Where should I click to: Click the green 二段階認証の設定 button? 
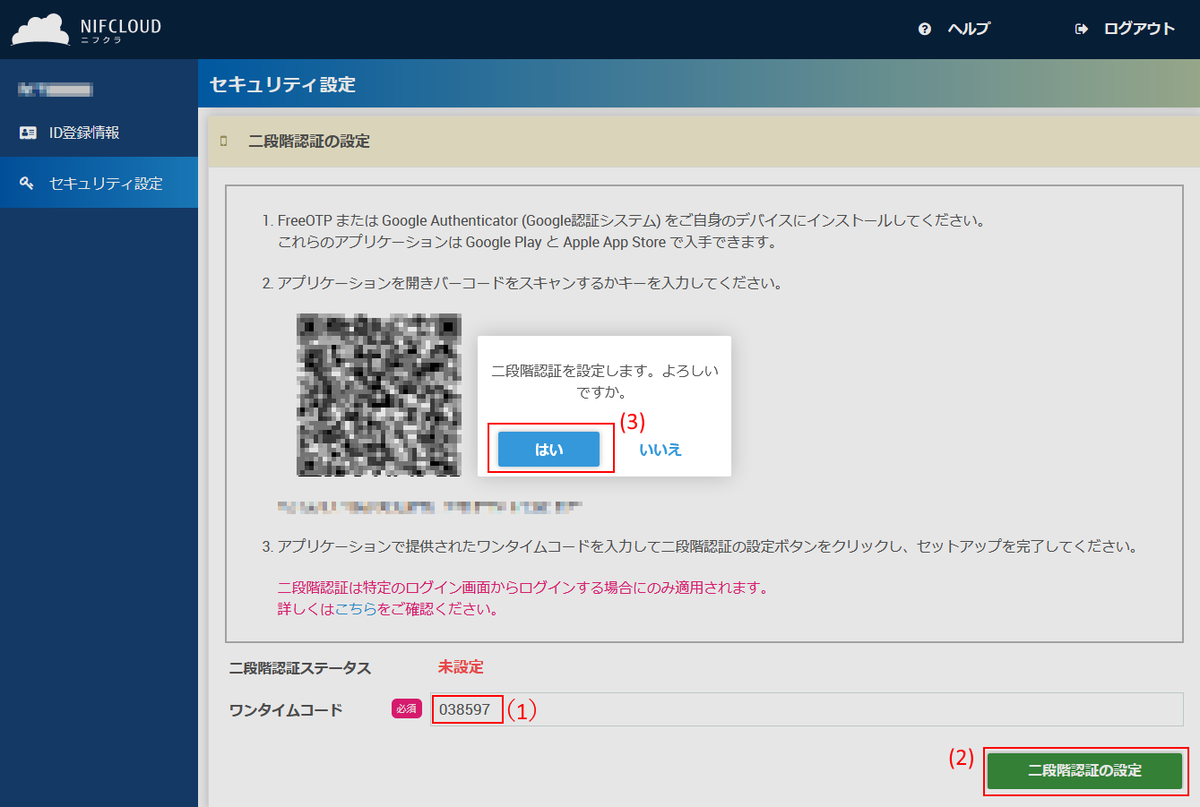(x=1085, y=771)
